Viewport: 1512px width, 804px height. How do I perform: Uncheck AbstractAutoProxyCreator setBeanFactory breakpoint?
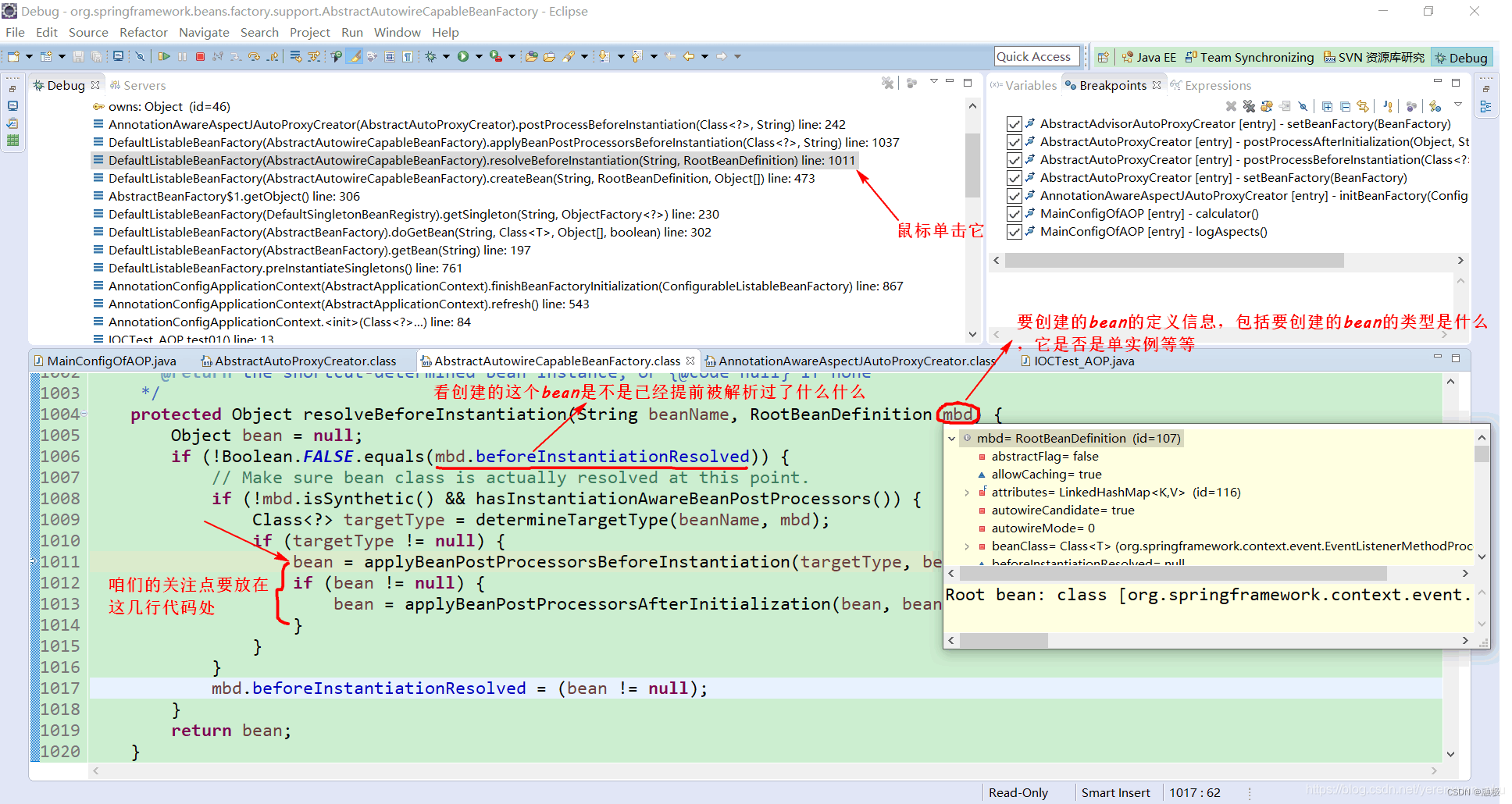pos(1015,178)
